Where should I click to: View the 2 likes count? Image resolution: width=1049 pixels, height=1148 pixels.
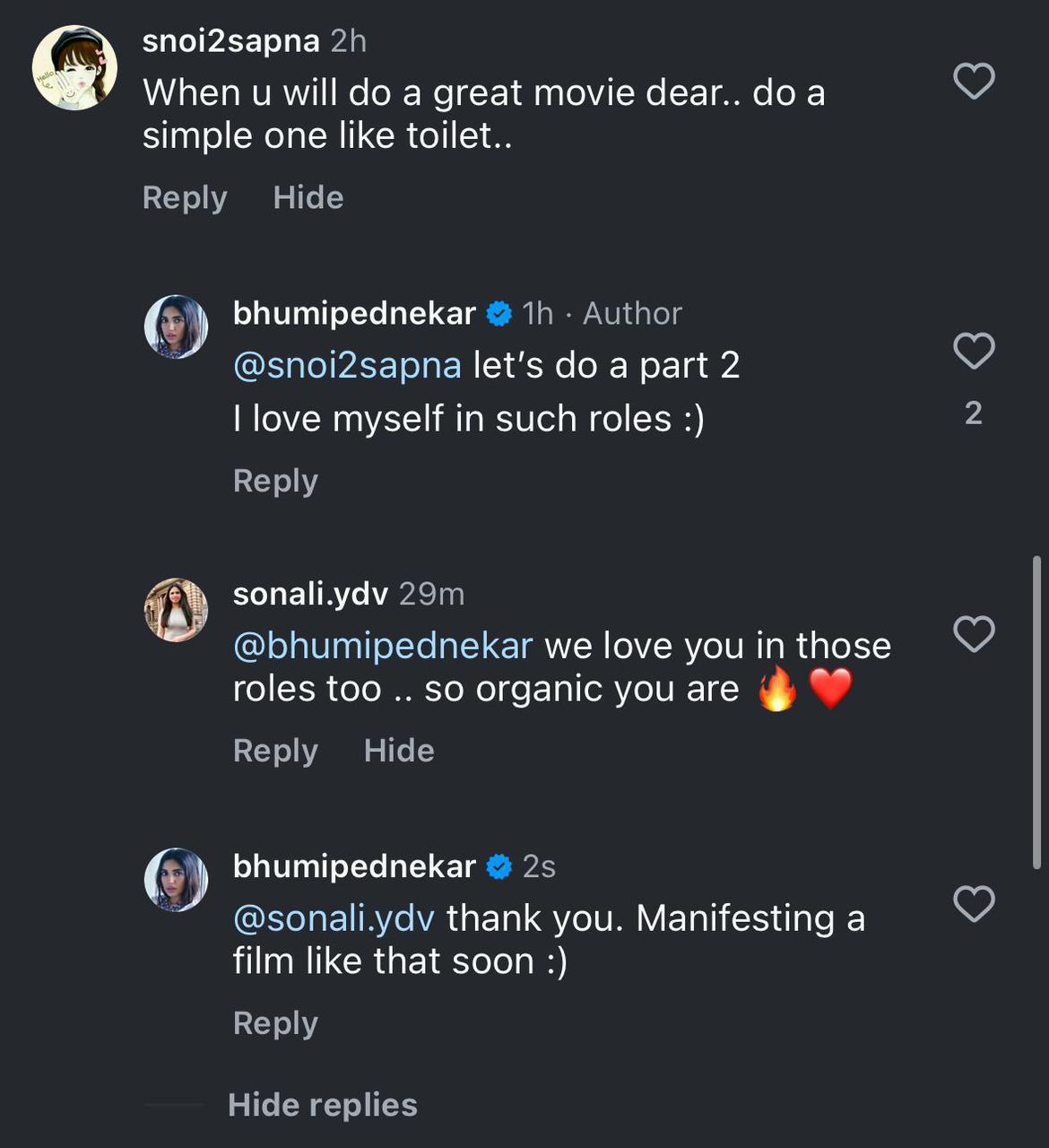click(974, 413)
